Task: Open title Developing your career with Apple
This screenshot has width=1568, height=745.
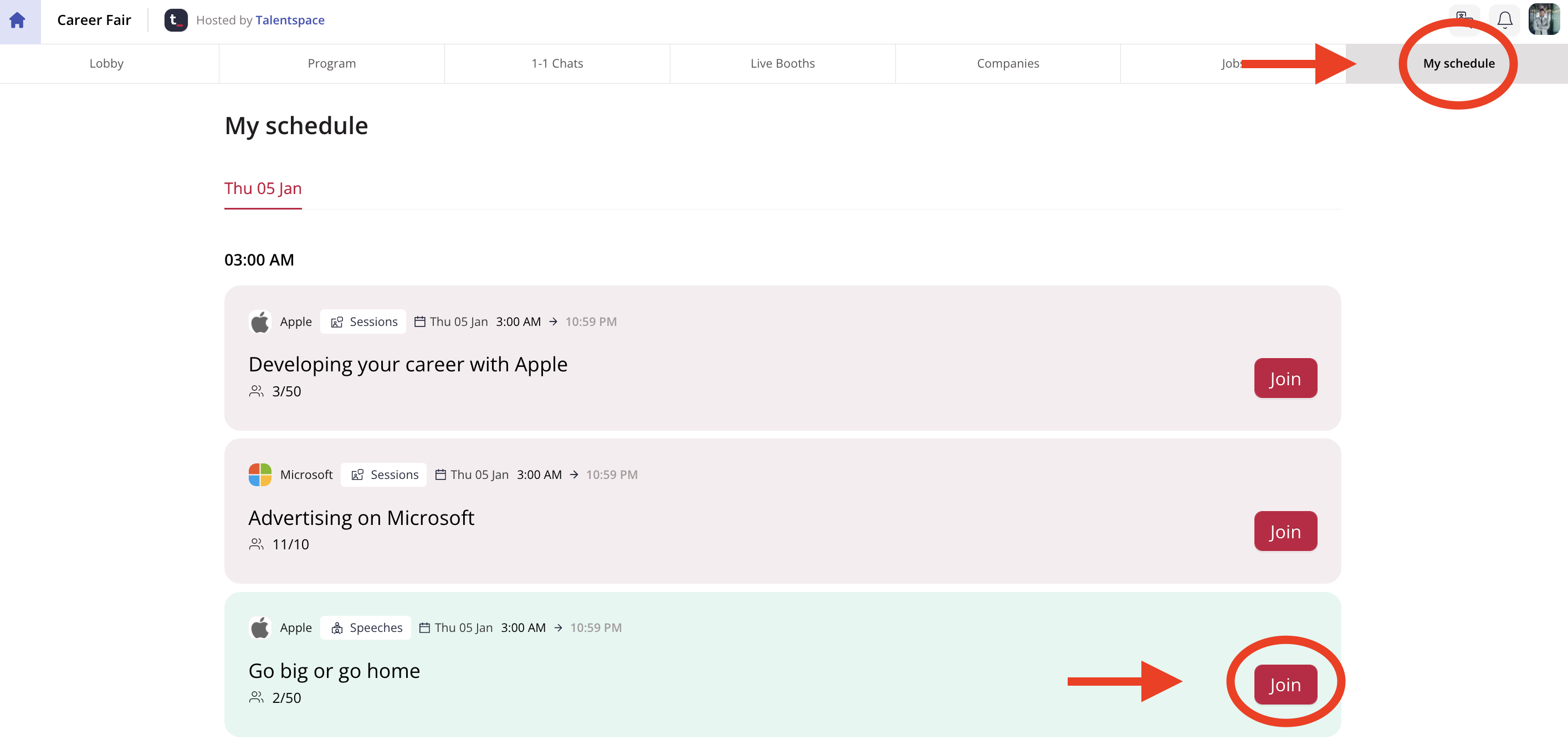Action: point(408,364)
